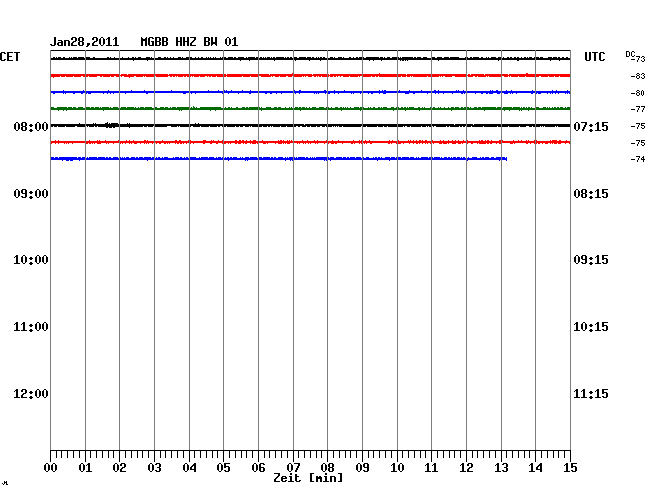Select minute tick label 09
650x494 pixels.
coord(362,468)
